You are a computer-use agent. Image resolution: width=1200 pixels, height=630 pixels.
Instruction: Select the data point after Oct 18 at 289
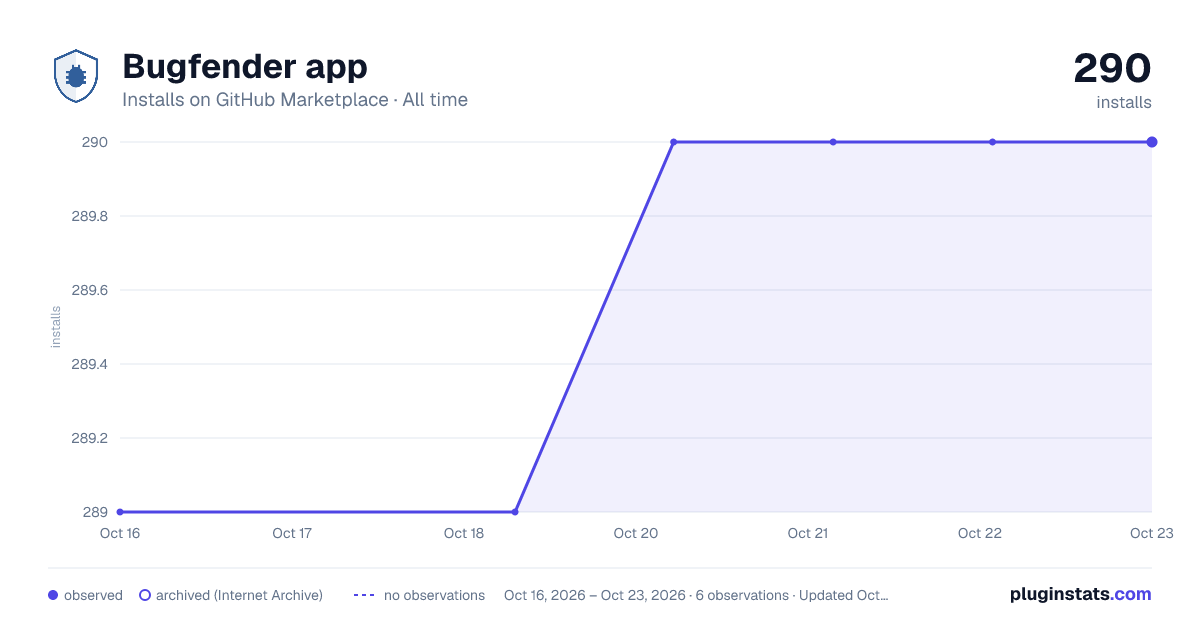coord(515,512)
